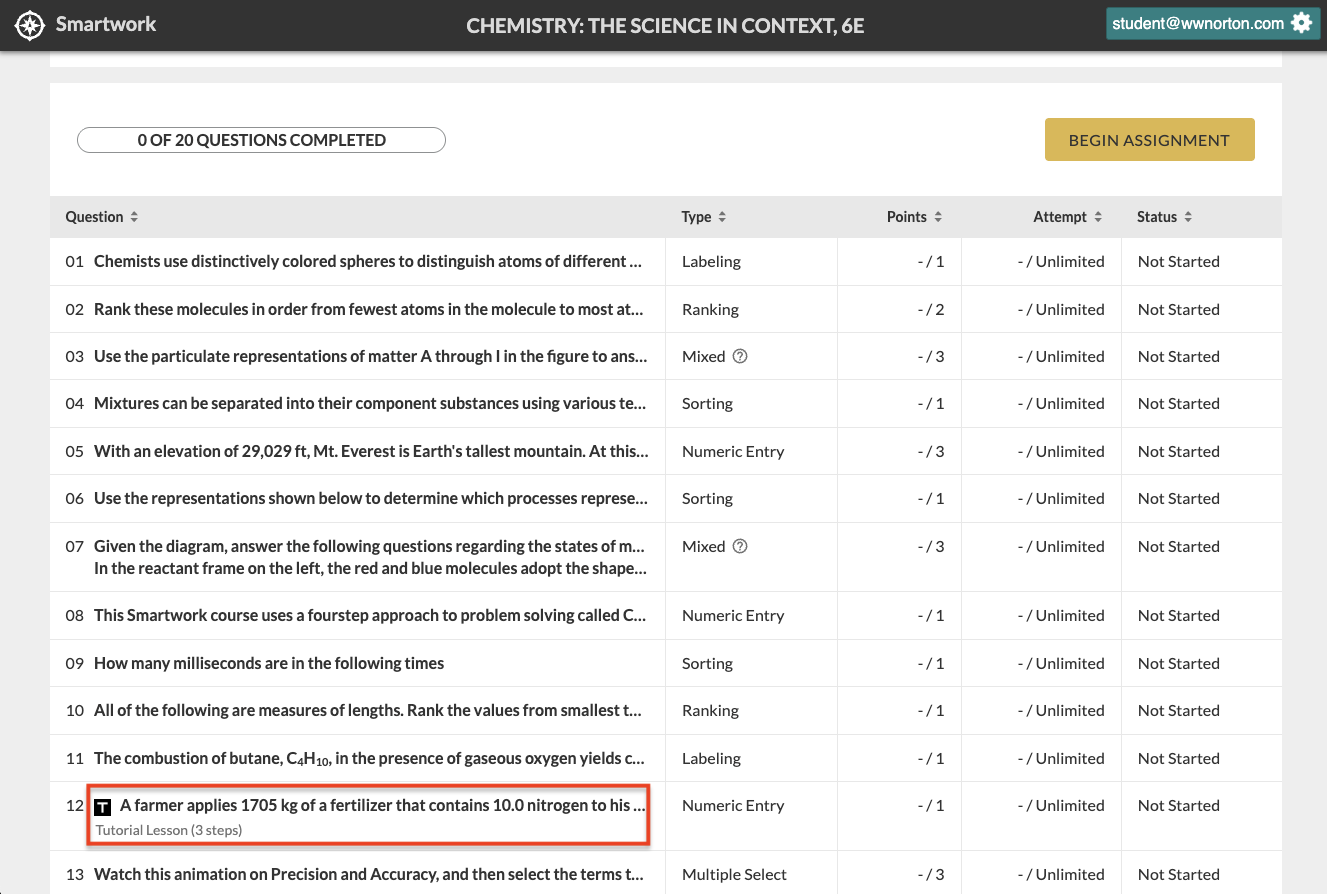Open question 11 on combustion of butane

point(370,759)
